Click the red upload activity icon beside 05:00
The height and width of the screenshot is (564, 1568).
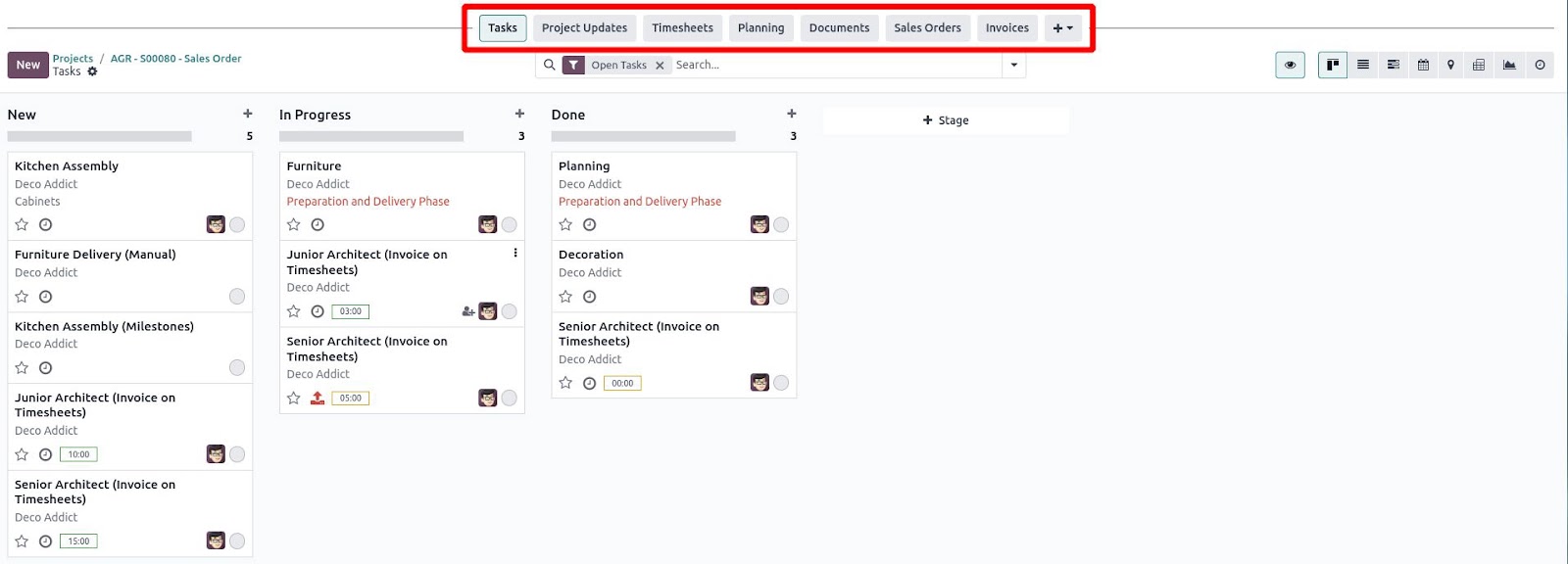coord(318,399)
